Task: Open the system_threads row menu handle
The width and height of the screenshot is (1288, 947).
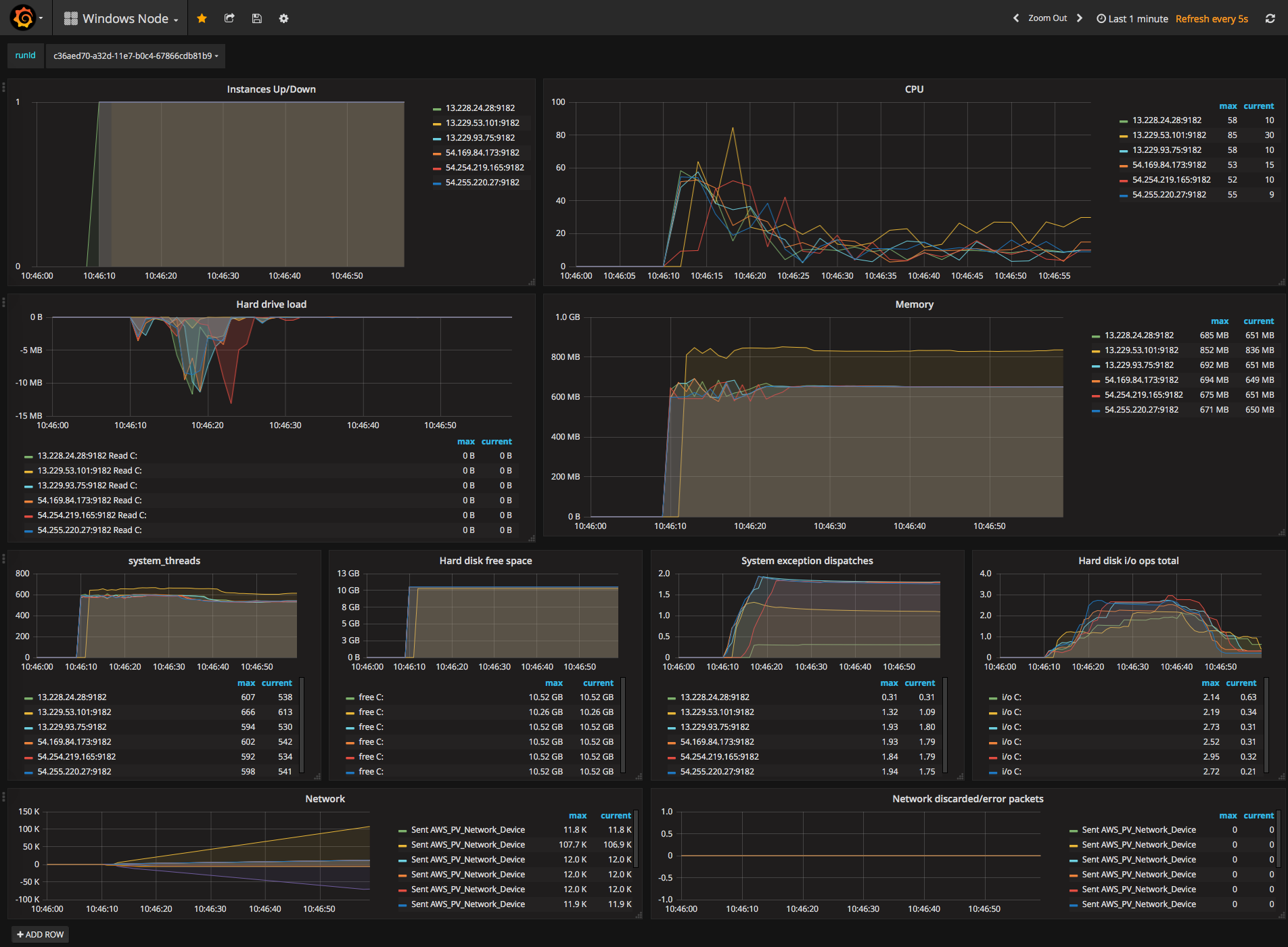Action: click(3, 558)
